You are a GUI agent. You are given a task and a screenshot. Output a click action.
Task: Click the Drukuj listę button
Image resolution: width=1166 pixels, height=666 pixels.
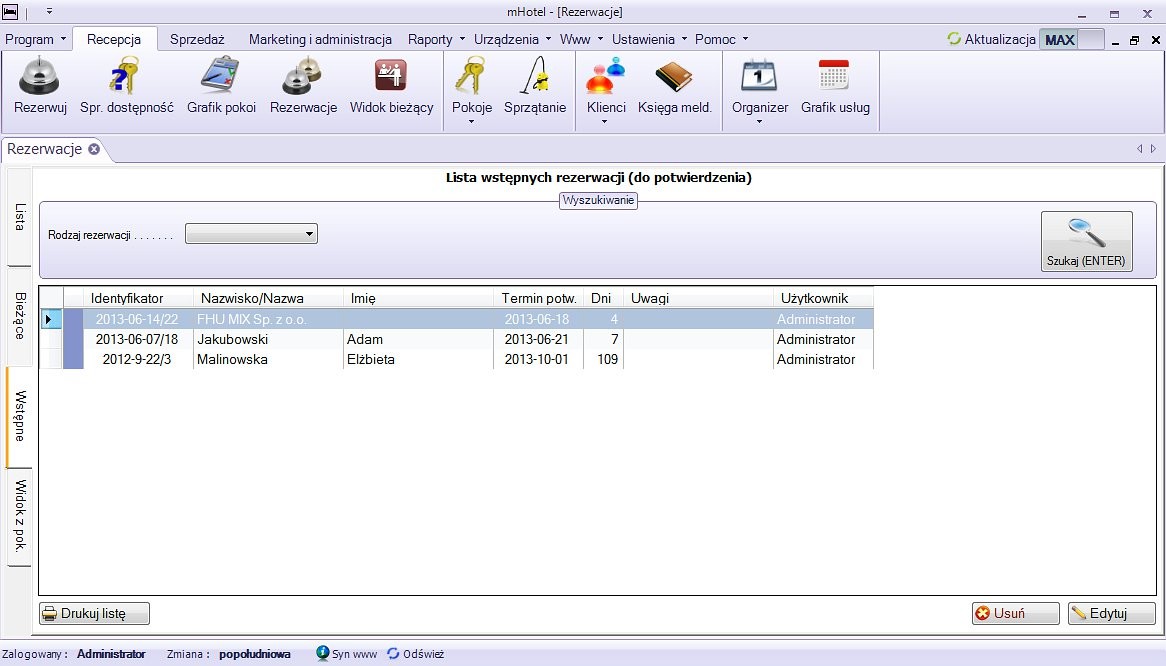[x=94, y=613]
